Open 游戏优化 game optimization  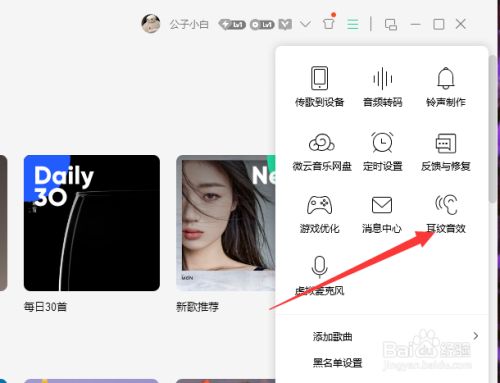tap(319, 214)
